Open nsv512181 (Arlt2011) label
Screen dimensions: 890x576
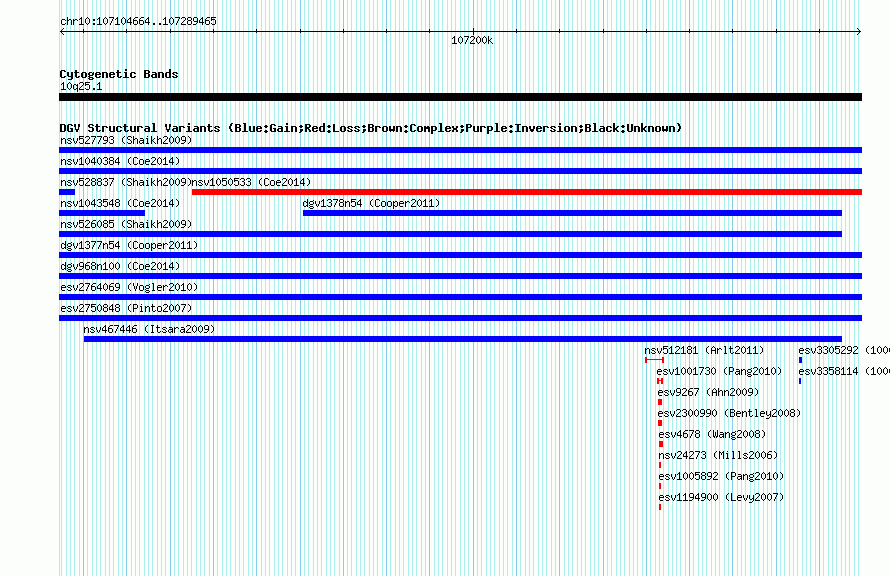click(704, 350)
